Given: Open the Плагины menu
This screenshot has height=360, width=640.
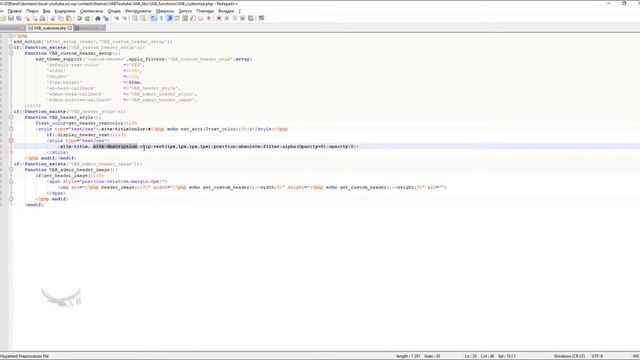Looking at the screenshot, I should pyautogui.click(x=205, y=11).
